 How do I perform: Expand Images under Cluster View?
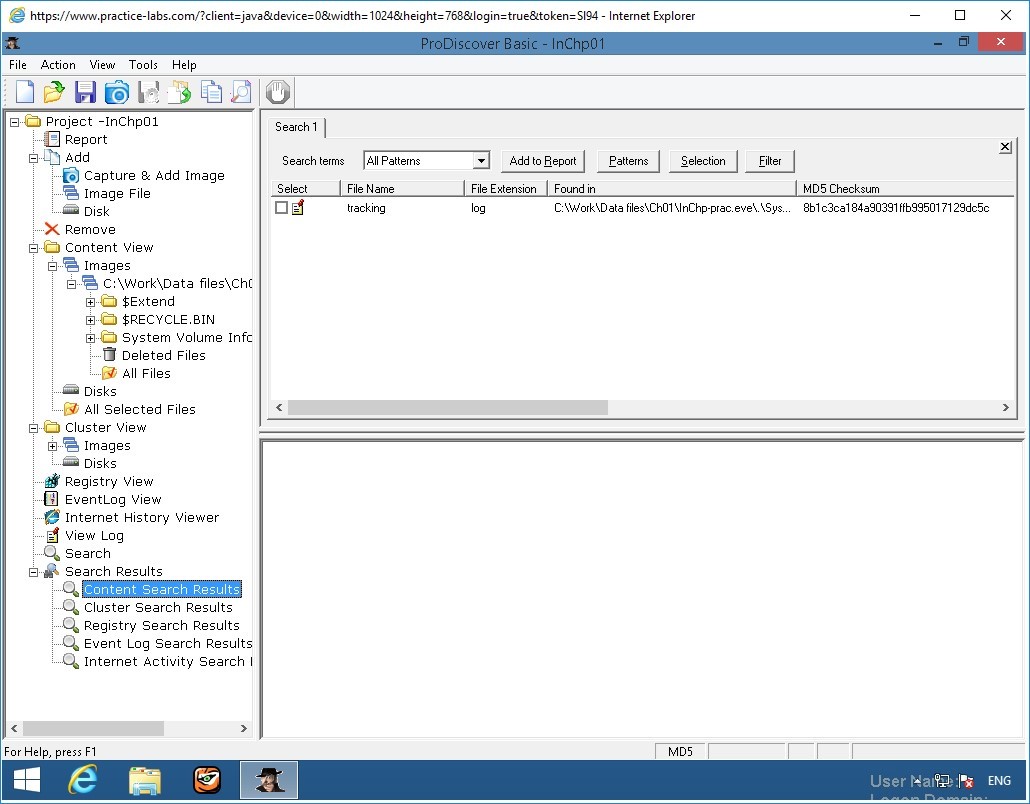pyautogui.click(x=53, y=446)
